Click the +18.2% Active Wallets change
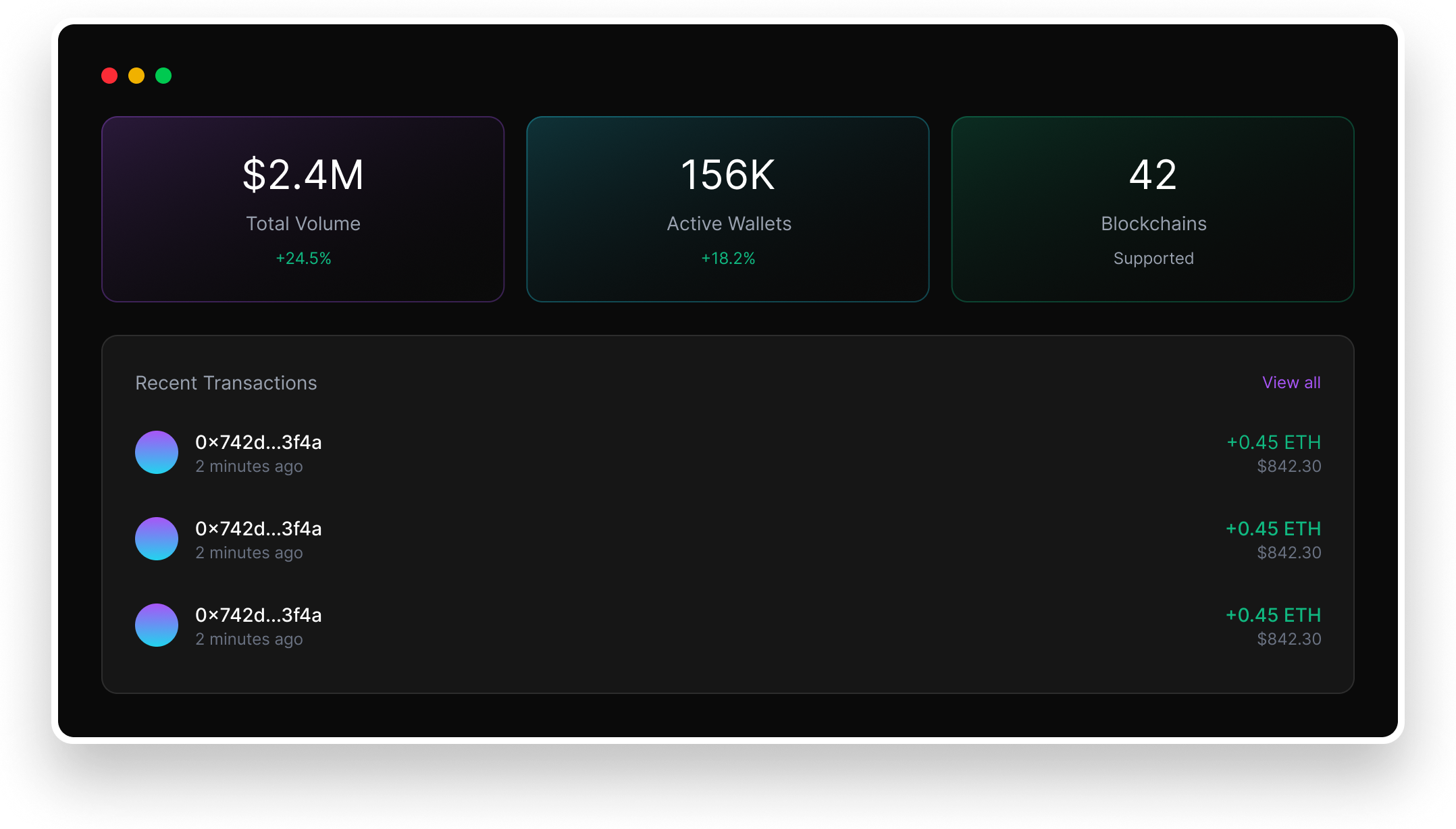 click(728, 259)
